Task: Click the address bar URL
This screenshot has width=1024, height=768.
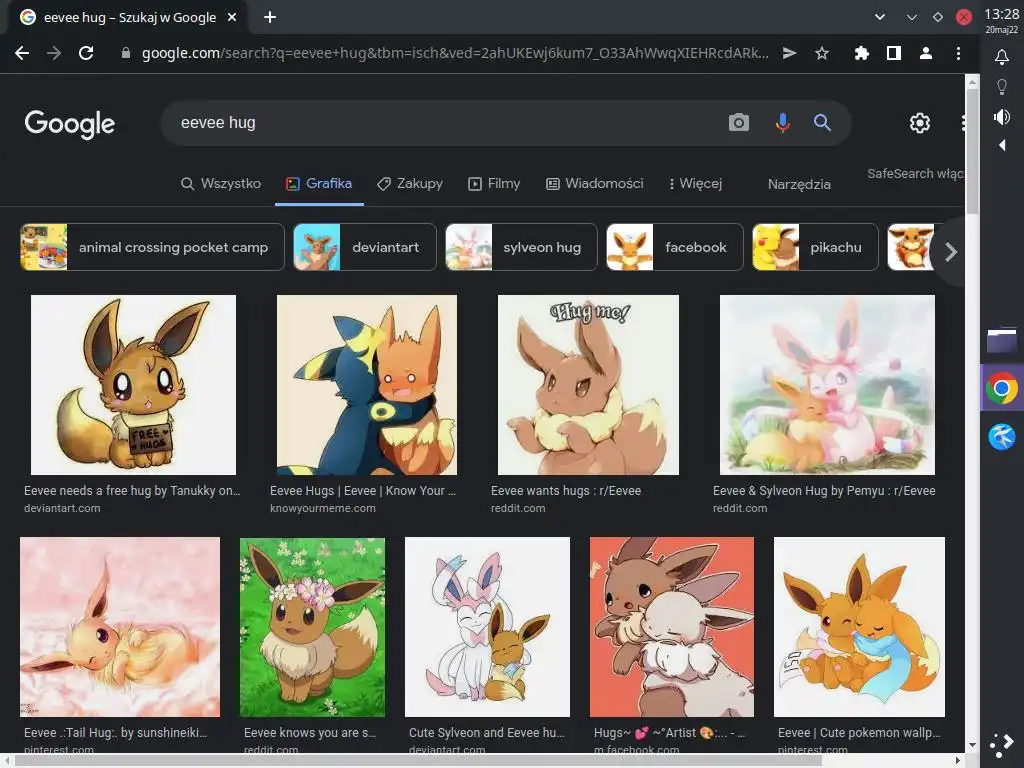Action: [455, 53]
